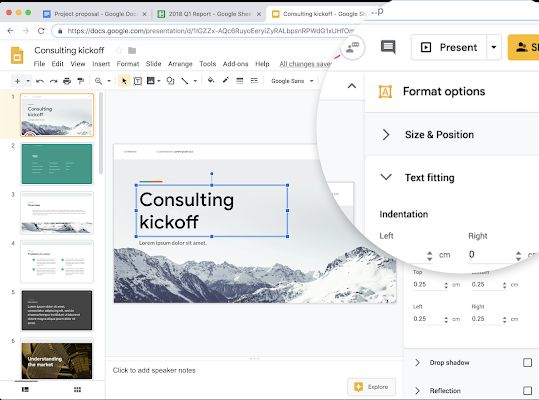Click the browser reload icon
Image resolution: width=539 pixels, height=400 pixels.
(41, 31)
